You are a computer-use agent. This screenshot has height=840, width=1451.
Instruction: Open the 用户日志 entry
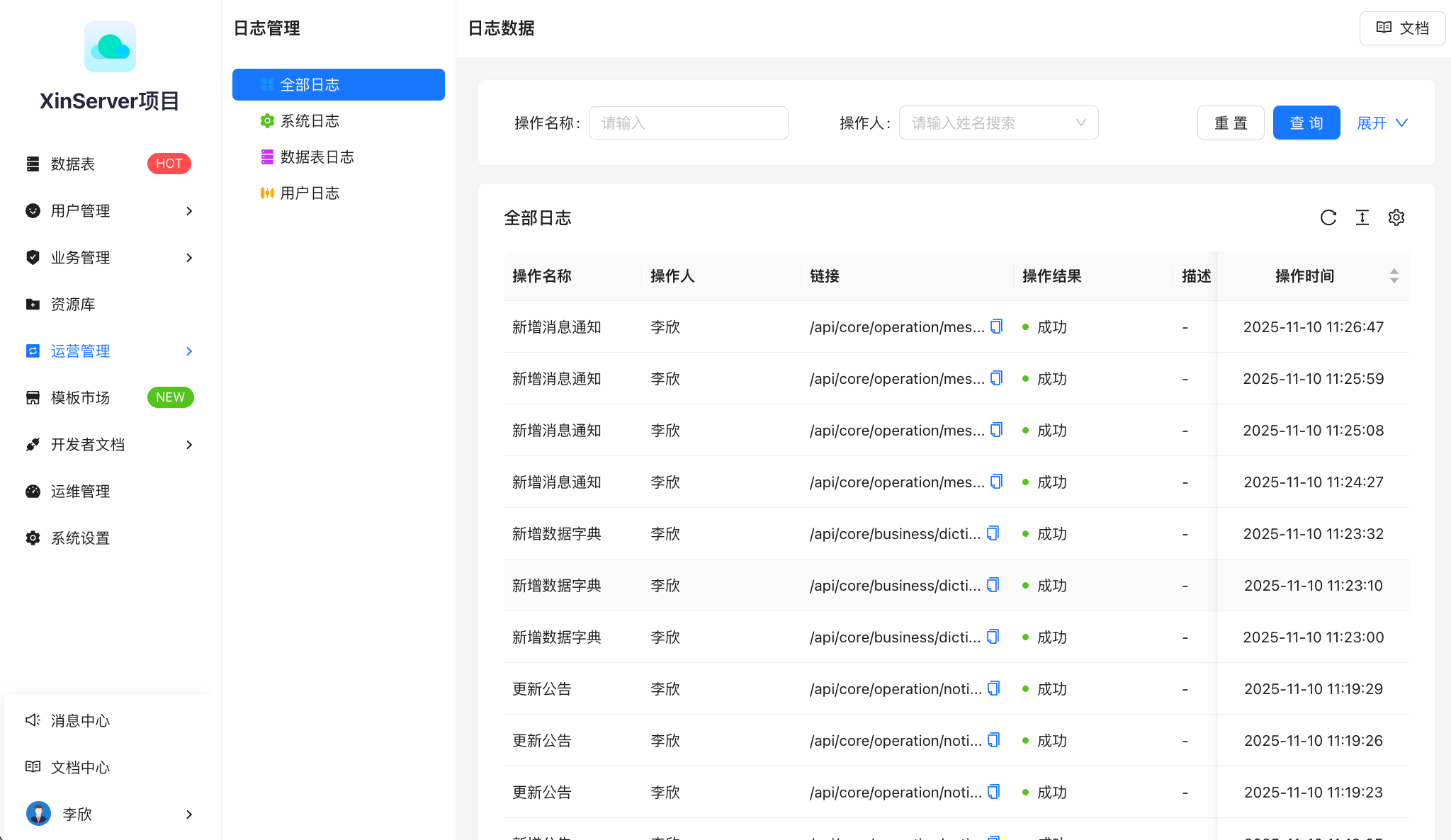310,193
